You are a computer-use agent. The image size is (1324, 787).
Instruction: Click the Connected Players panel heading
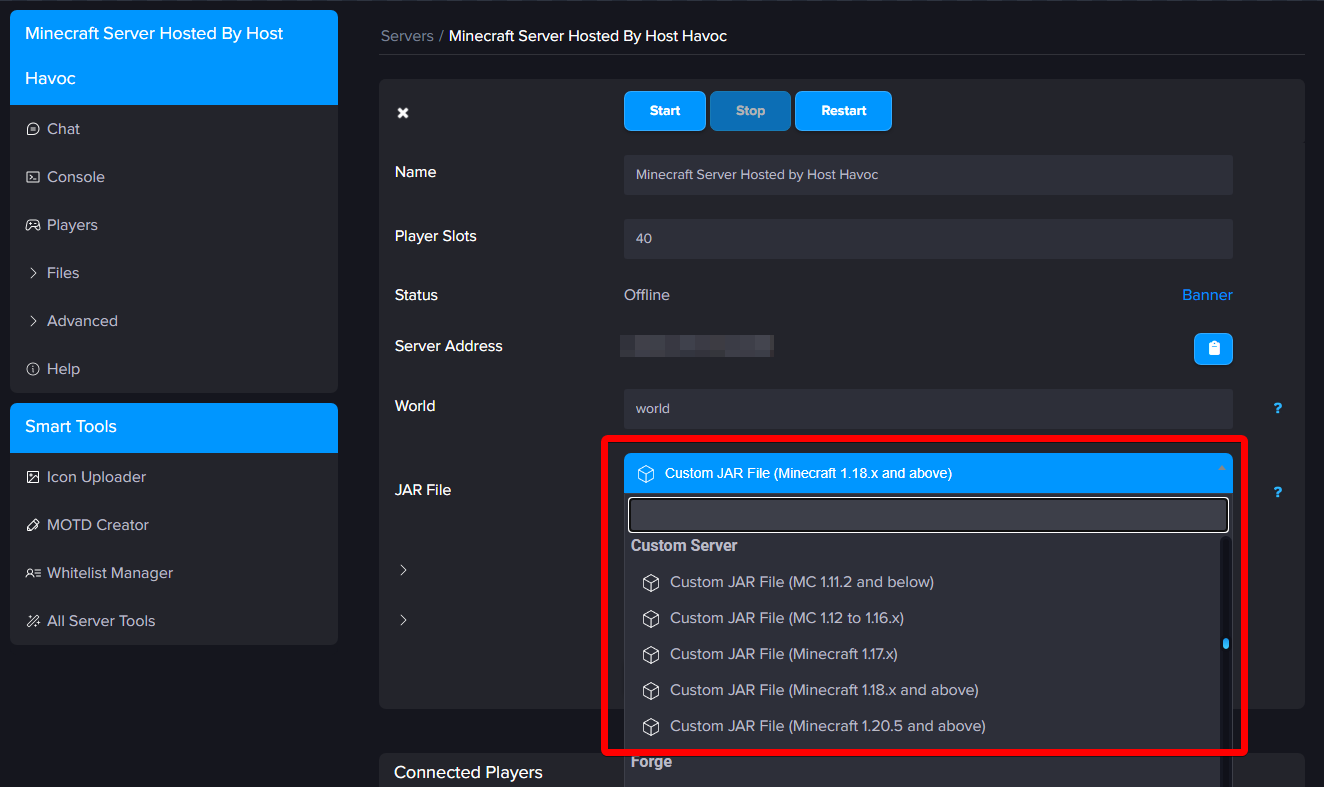468,772
